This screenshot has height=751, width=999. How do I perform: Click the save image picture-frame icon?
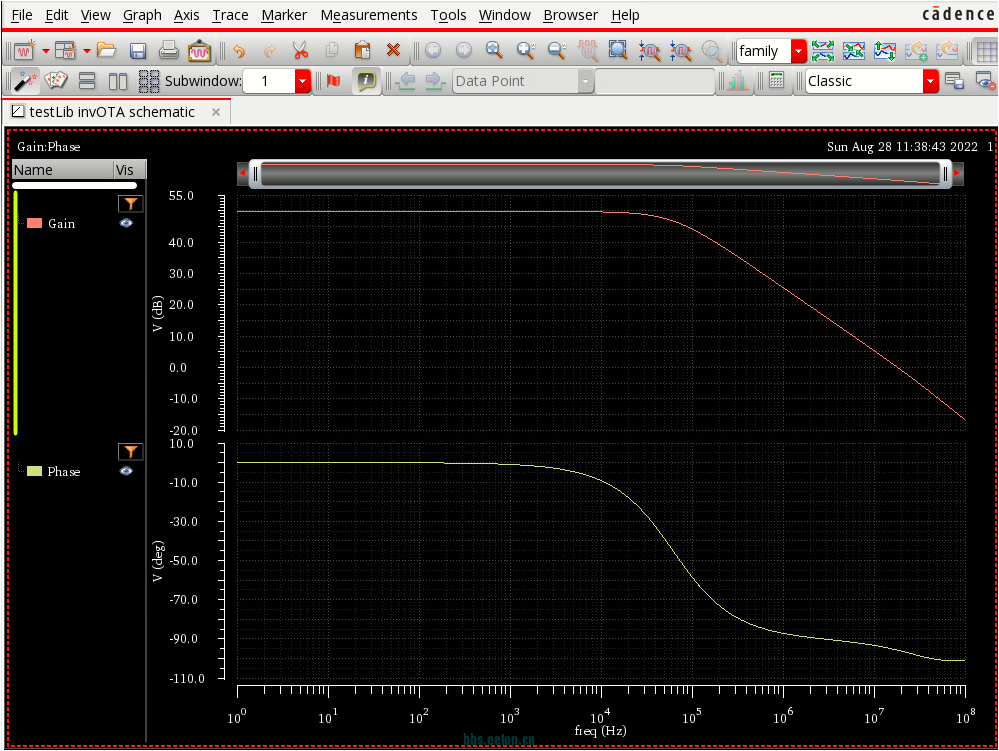[199, 50]
